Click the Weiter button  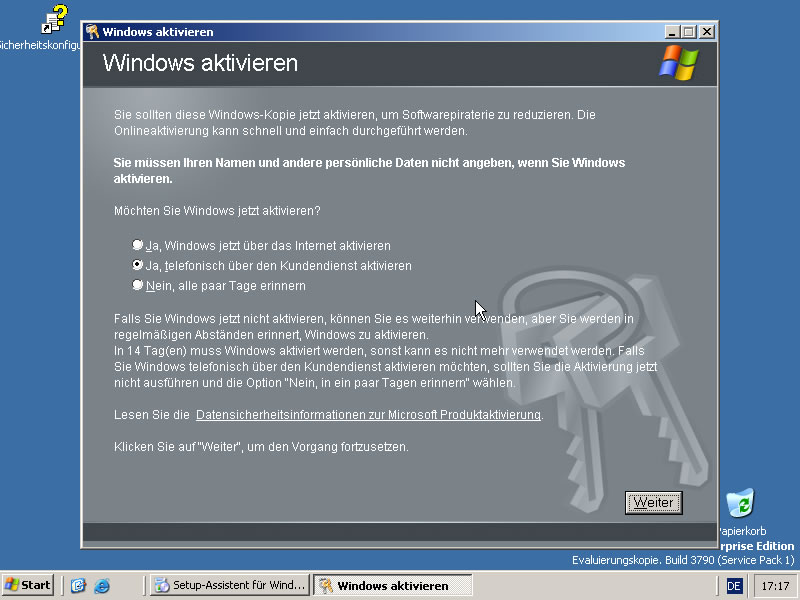(x=654, y=503)
